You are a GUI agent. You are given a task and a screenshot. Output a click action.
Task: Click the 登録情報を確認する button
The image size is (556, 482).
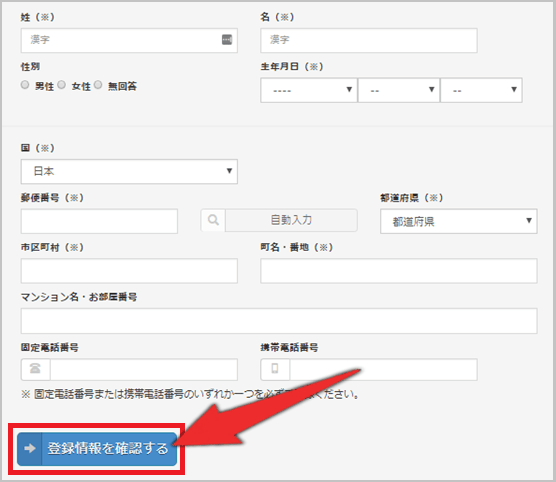point(97,449)
